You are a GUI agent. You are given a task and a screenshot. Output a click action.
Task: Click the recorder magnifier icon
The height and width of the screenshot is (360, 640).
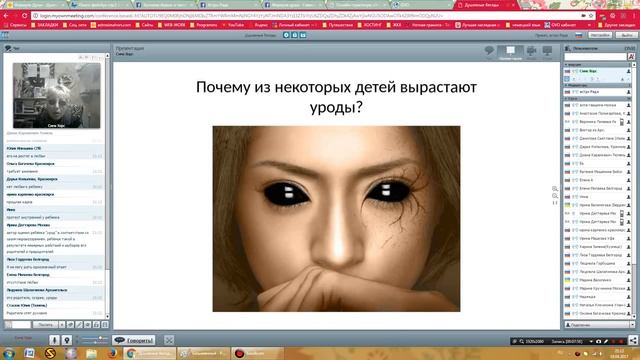pyautogui.click(x=522, y=341)
